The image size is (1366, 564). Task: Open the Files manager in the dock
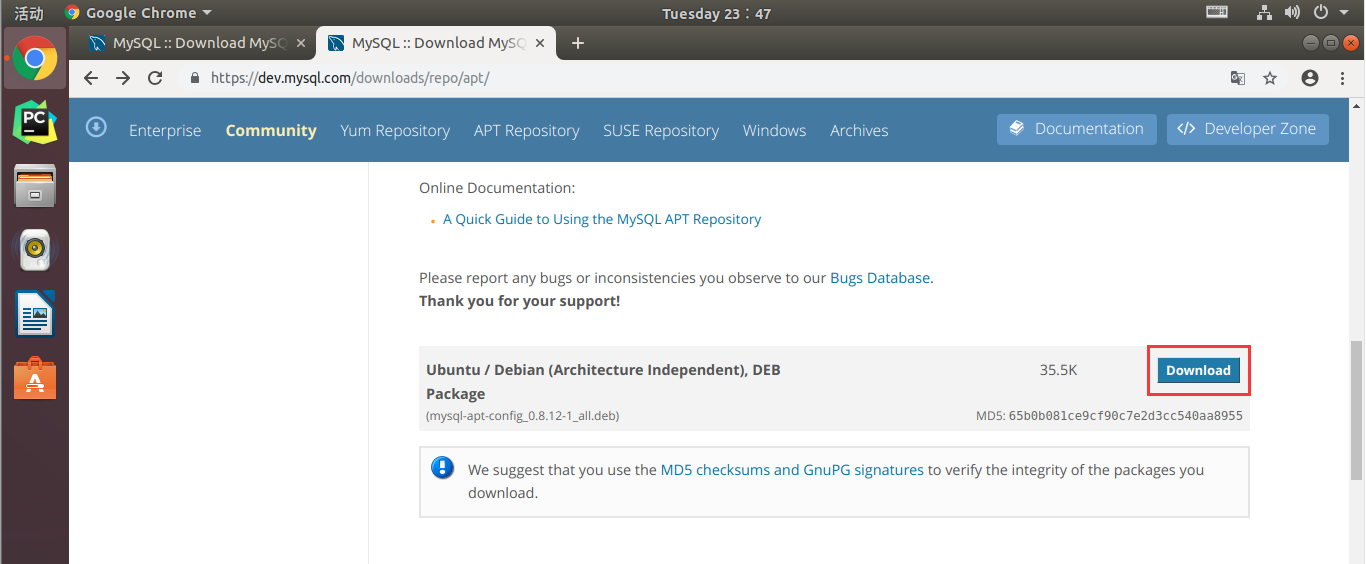point(35,186)
